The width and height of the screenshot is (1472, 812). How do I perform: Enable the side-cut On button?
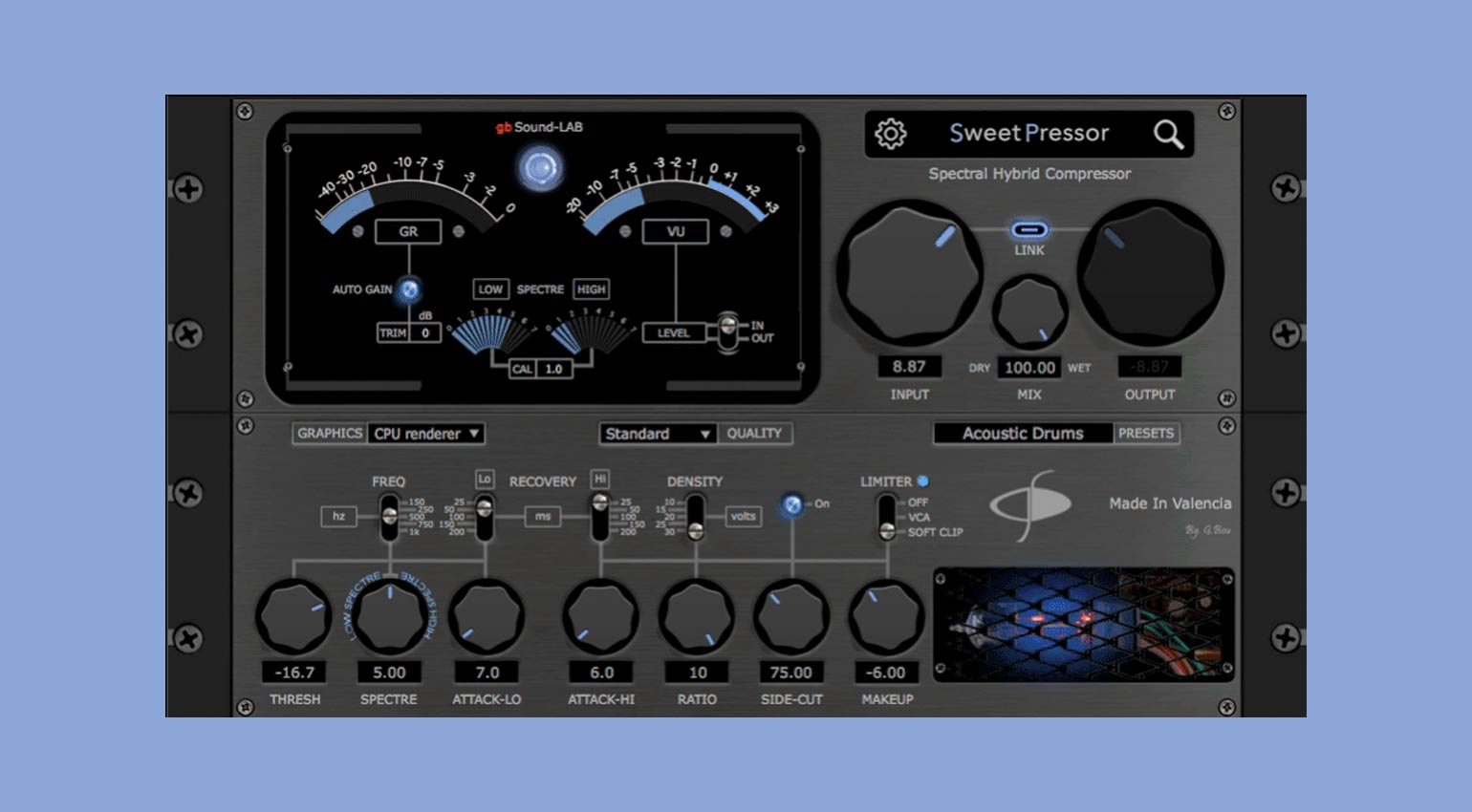point(792,504)
